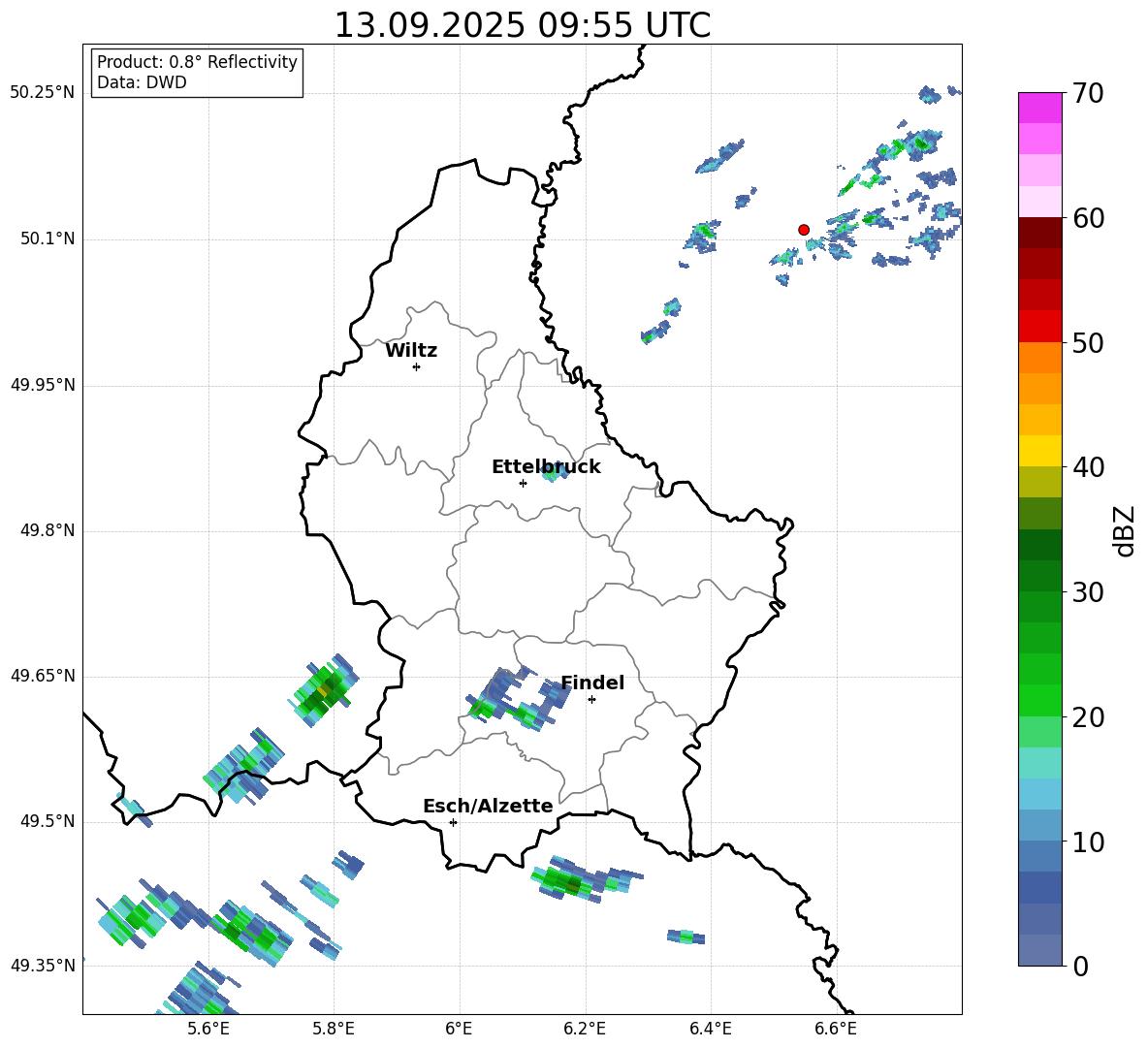The width and height of the screenshot is (1148, 1048).
Task: Click the 60 colorbar tick label
Action: (1087, 218)
